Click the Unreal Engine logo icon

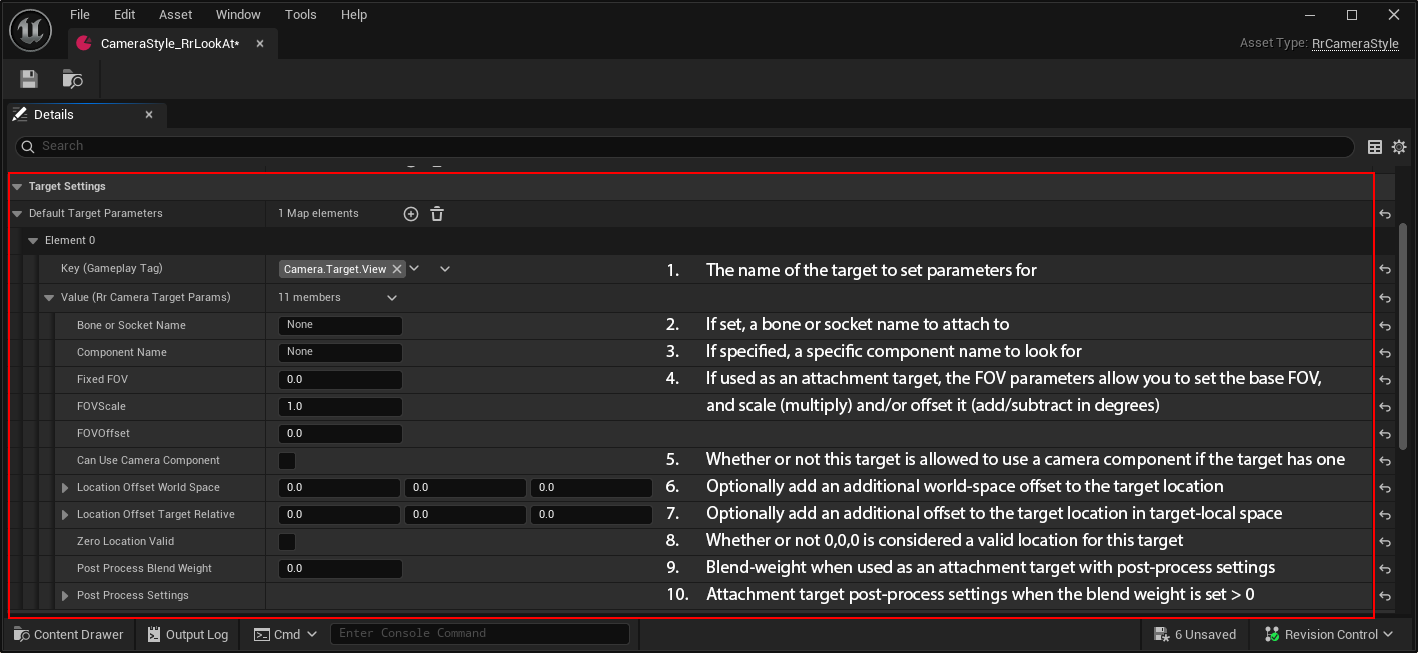(x=30, y=29)
